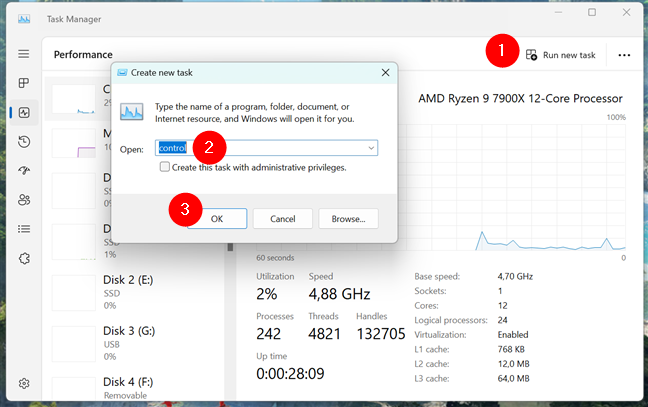This screenshot has width=648, height=407.
Task: Click the Logical processors value 24
Action: 503,320
